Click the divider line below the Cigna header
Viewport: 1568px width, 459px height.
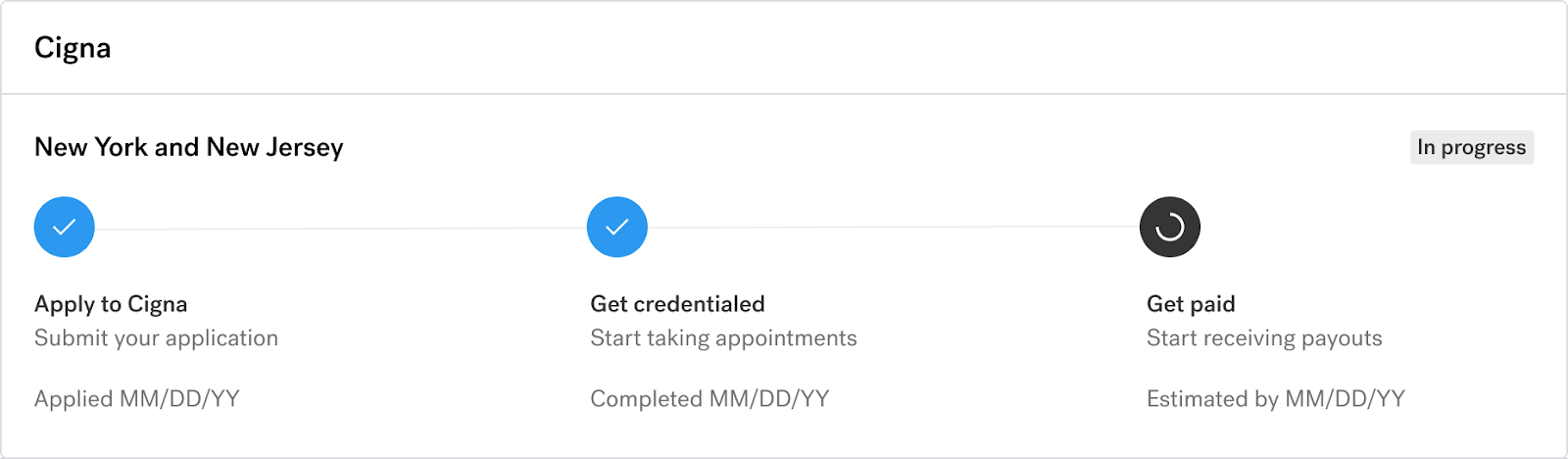pos(784,94)
